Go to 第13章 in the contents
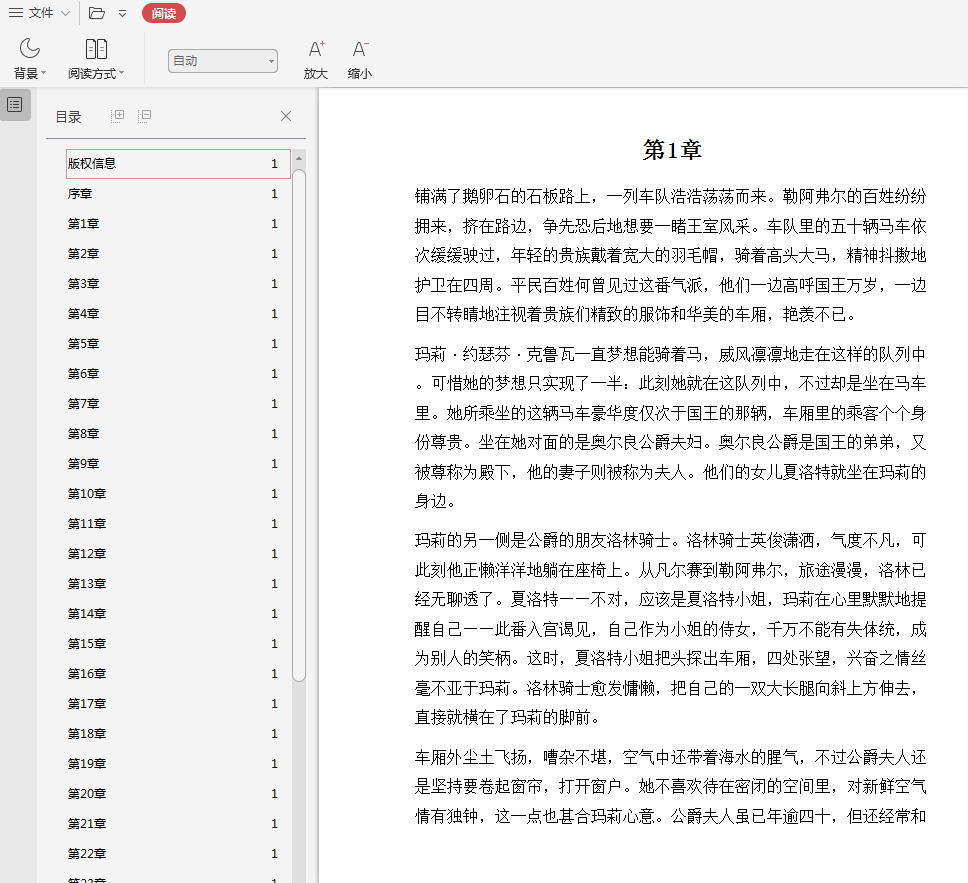 click(x=178, y=584)
